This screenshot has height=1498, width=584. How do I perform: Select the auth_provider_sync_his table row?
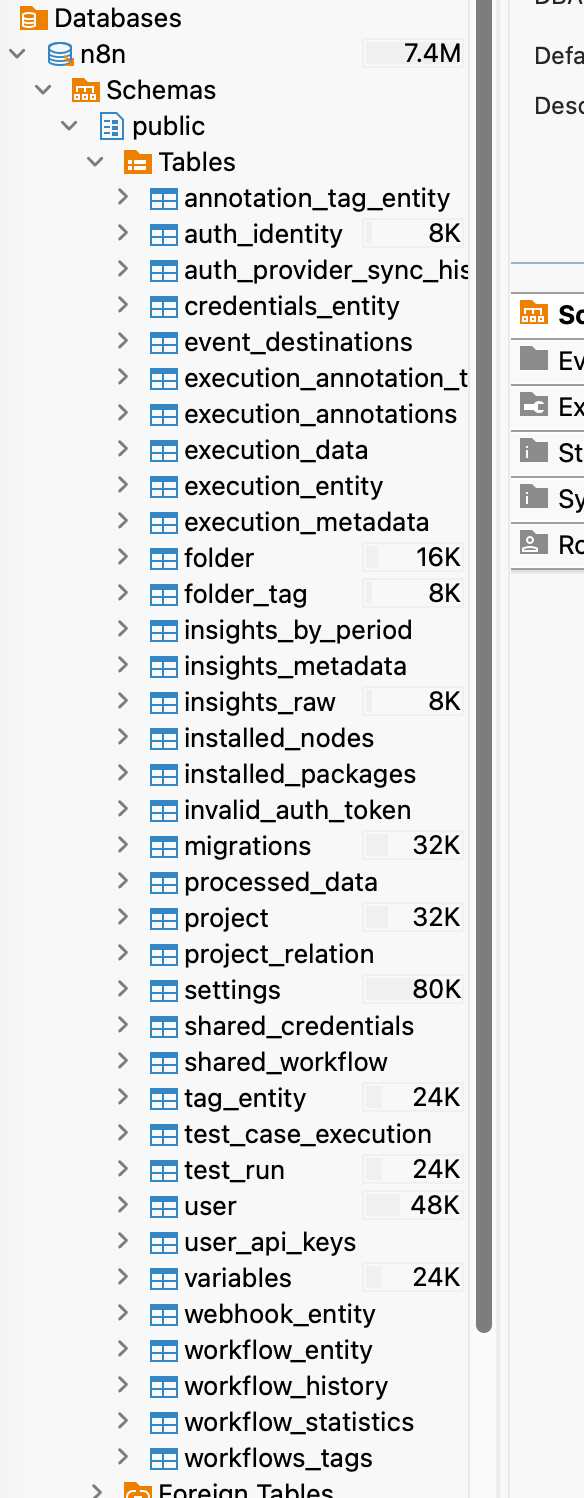[x=326, y=270]
